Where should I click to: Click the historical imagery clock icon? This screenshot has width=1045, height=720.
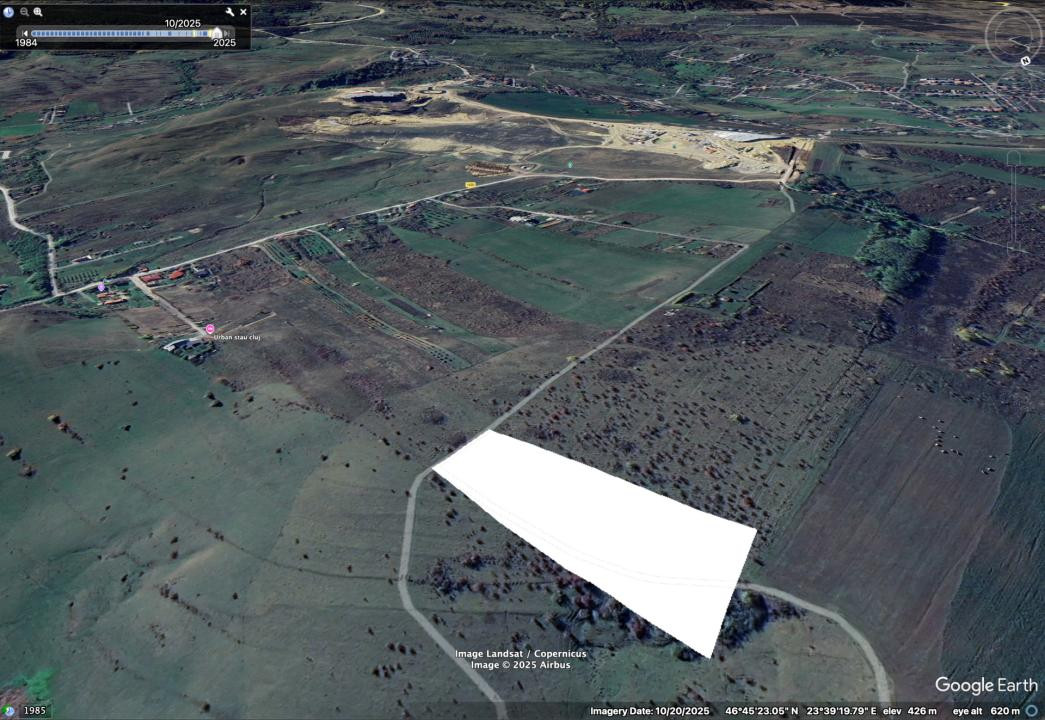point(9,12)
